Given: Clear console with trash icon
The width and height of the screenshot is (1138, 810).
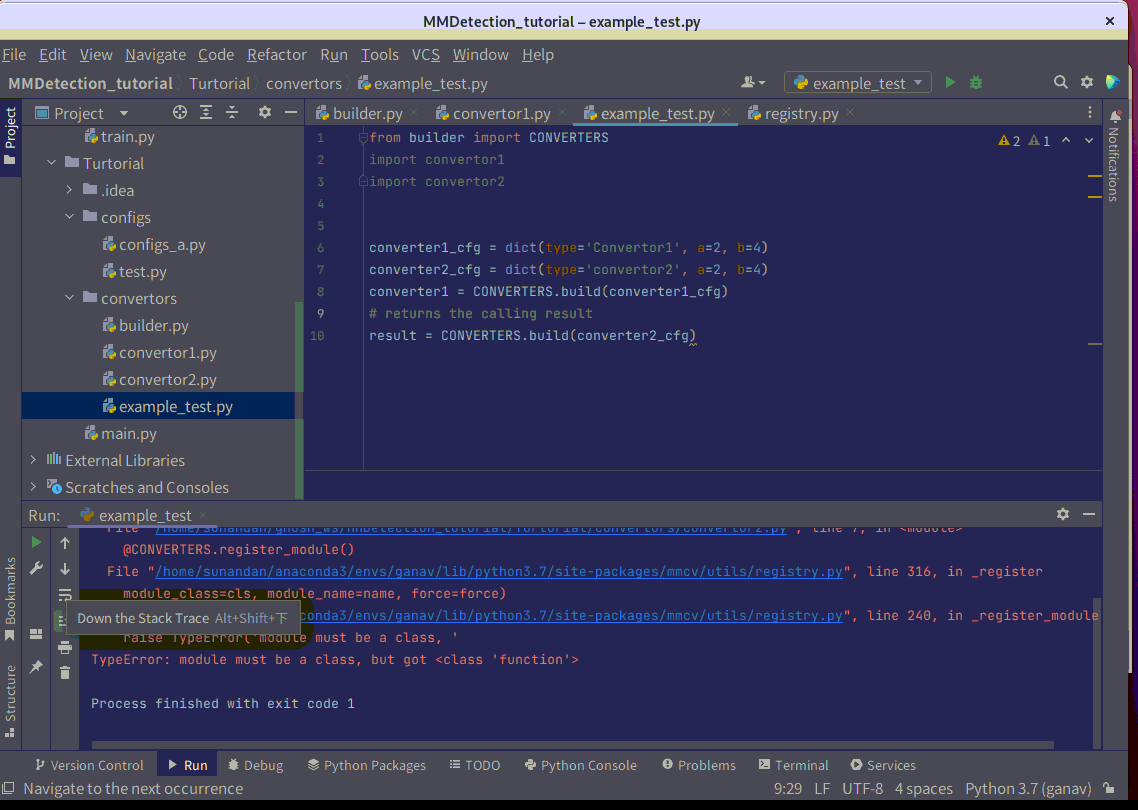Looking at the screenshot, I should click(65, 673).
